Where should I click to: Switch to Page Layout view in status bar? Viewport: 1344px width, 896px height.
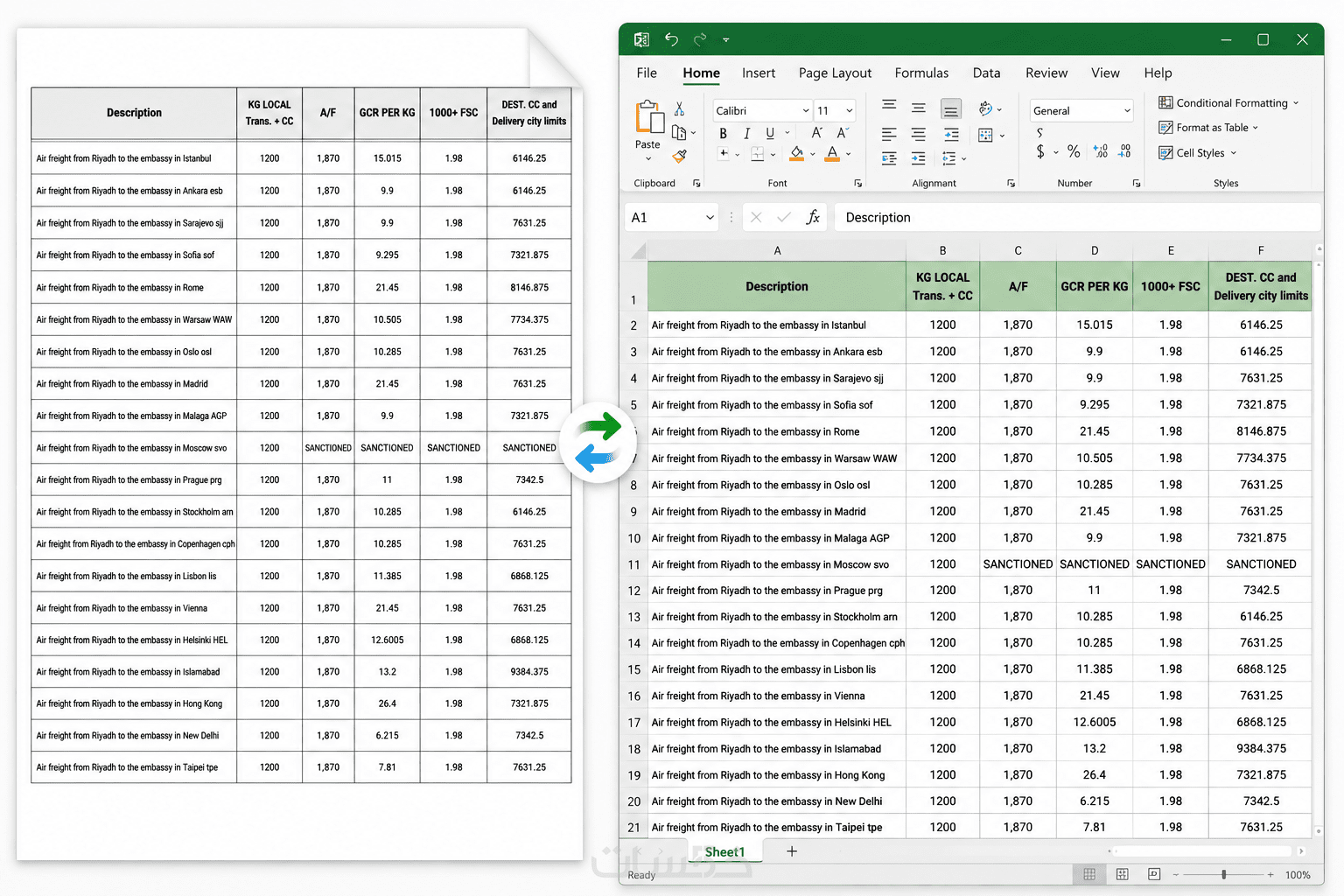click(1122, 874)
